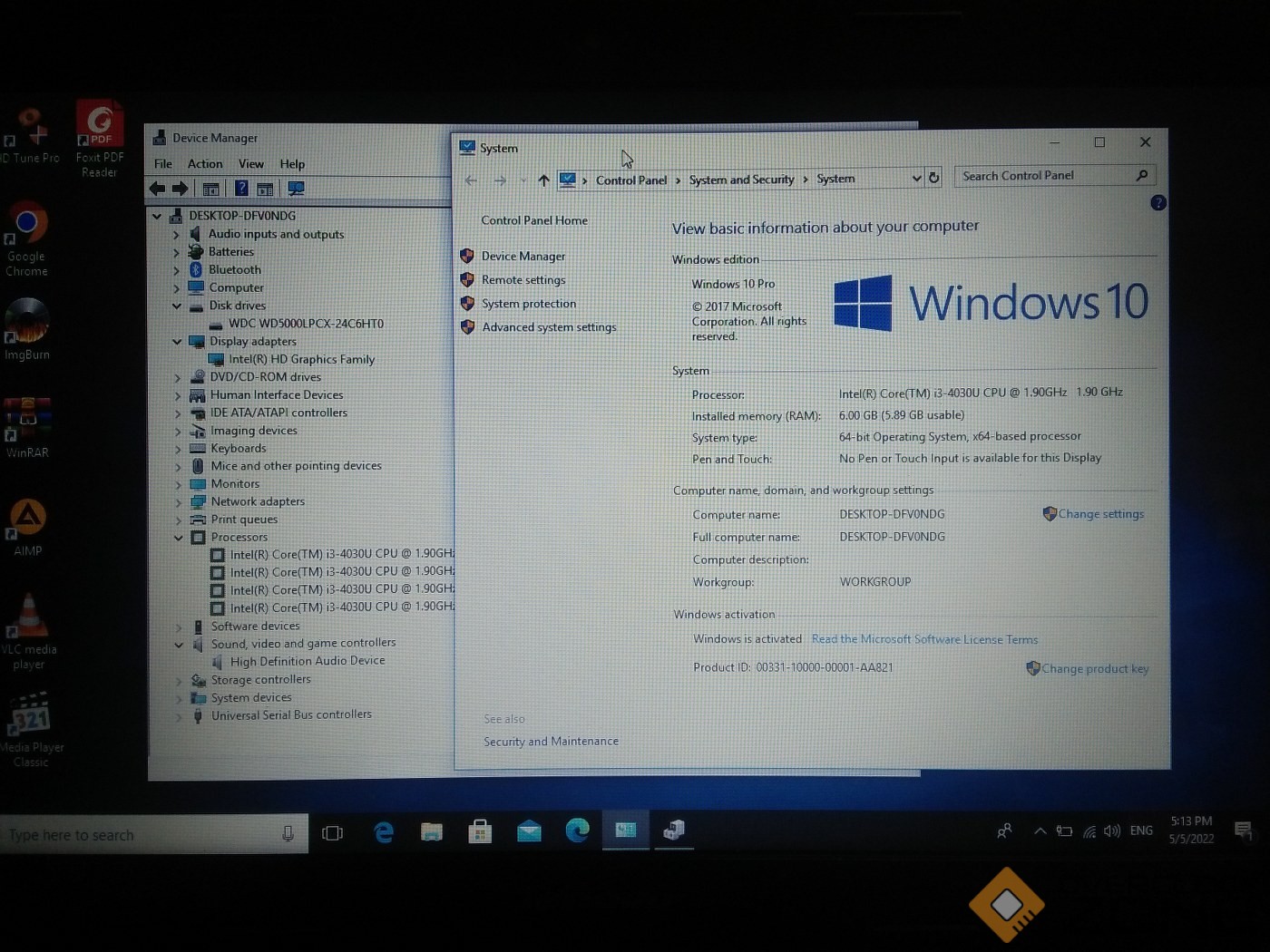Image resolution: width=1270 pixels, height=952 pixels.
Task: Expand Audio inputs and outputs node
Action: tap(176, 234)
